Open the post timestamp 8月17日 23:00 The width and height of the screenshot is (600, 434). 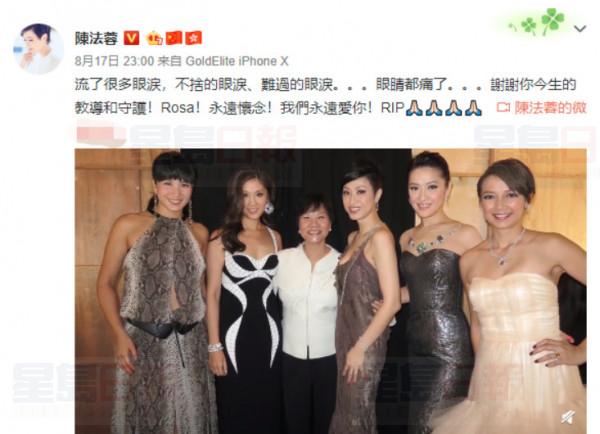pyautogui.click(x=114, y=61)
